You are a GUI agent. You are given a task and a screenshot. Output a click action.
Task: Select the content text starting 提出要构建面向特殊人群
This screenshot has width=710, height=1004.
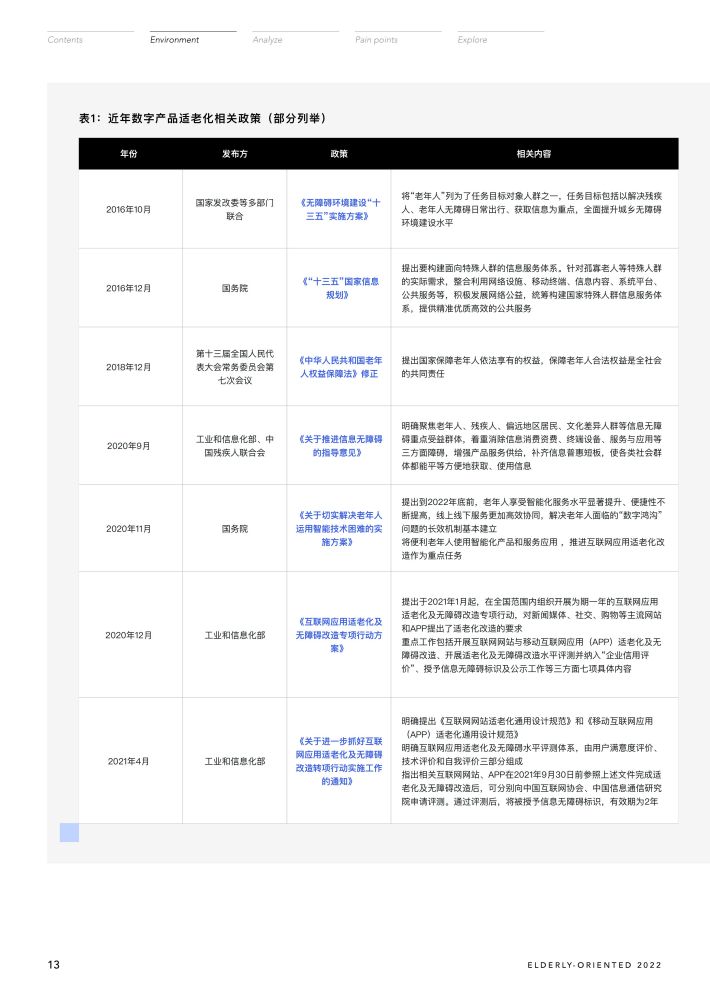532,288
